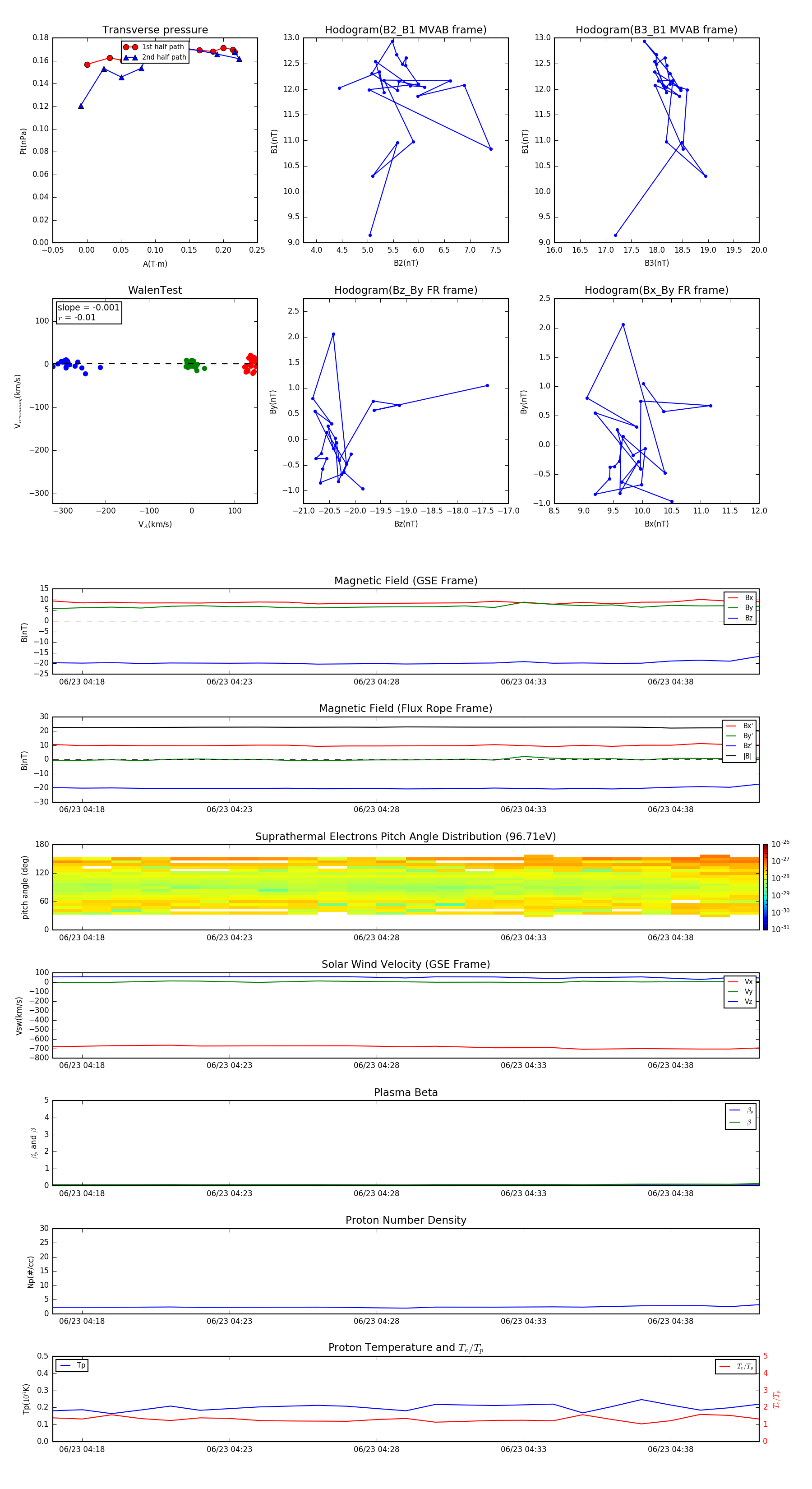Click the "Plasma Beta" panel title
The image size is (812, 1489).
click(406, 1092)
